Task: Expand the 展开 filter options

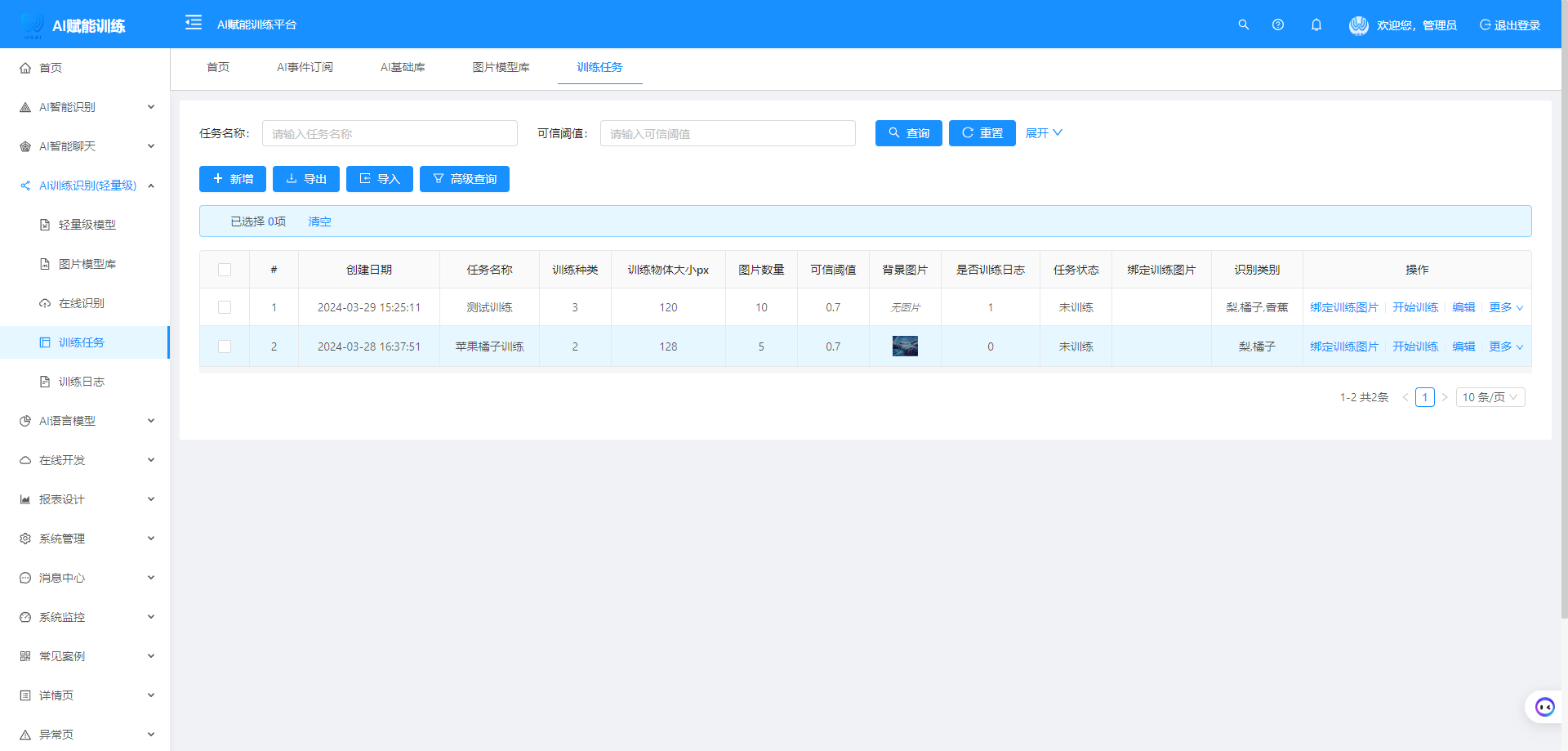Action: pyautogui.click(x=1044, y=133)
